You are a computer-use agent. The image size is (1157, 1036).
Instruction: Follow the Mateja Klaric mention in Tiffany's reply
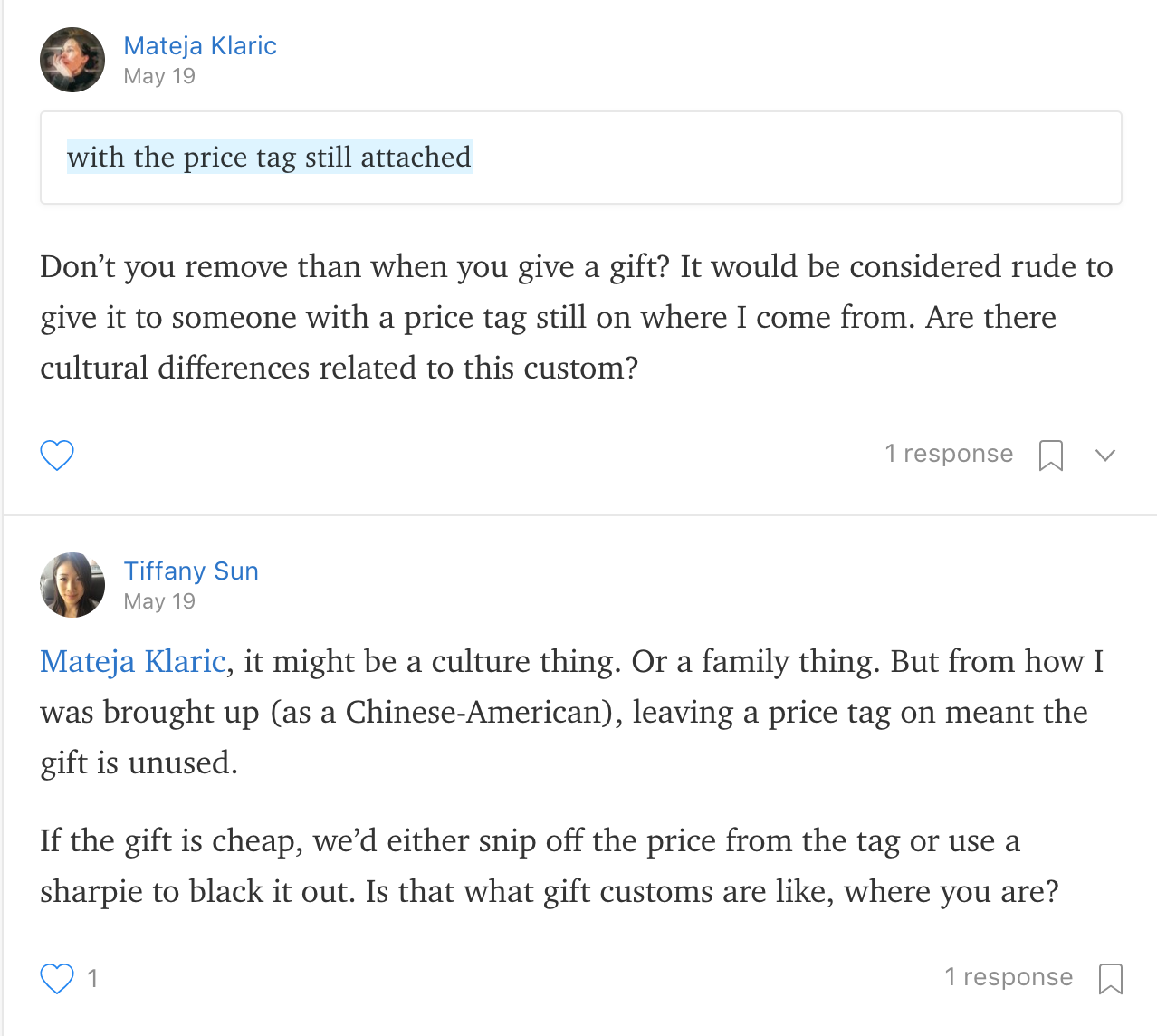pos(133,662)
